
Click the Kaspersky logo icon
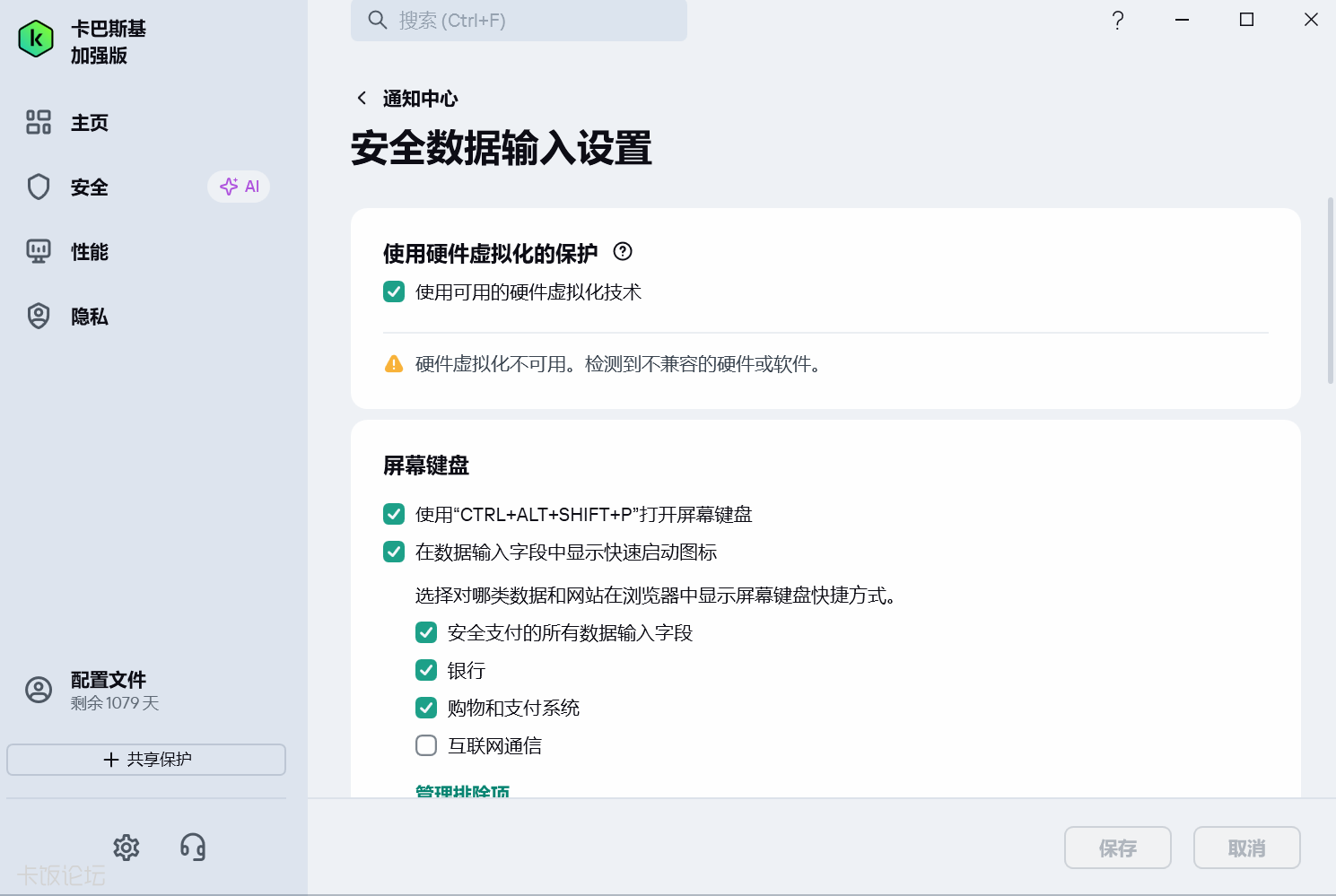pyautogui.click(x=36, y=39)
